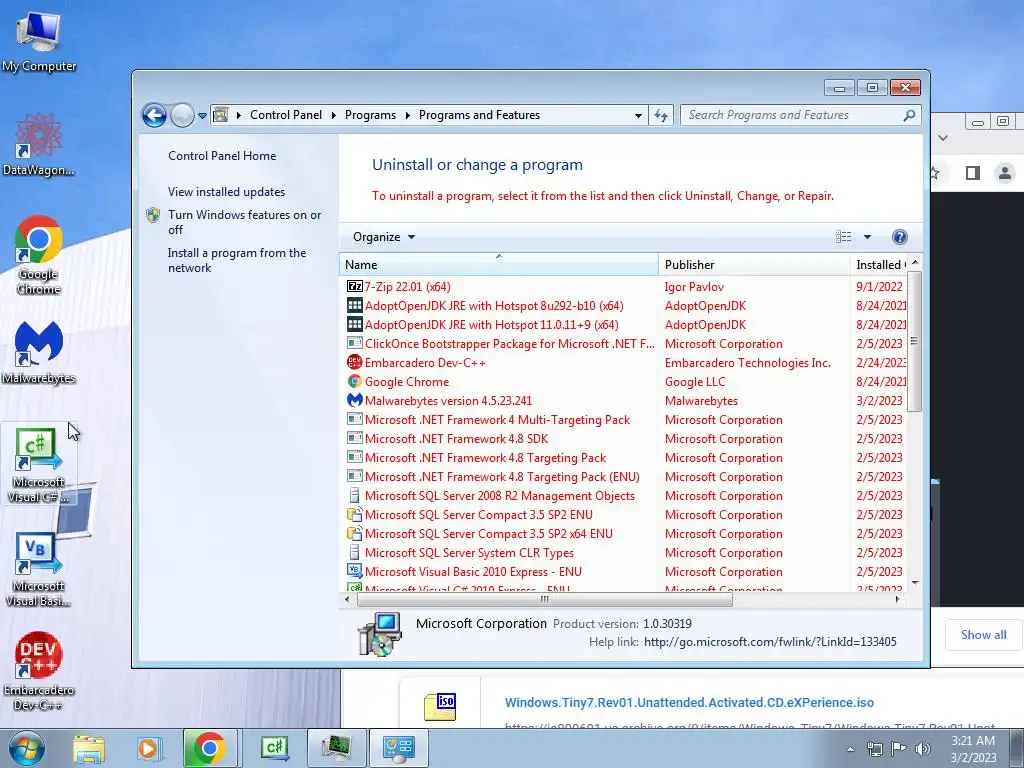Open Turn Windows features on or off
The height and width of the screenshot is (768, 1024).
point(244,222)
